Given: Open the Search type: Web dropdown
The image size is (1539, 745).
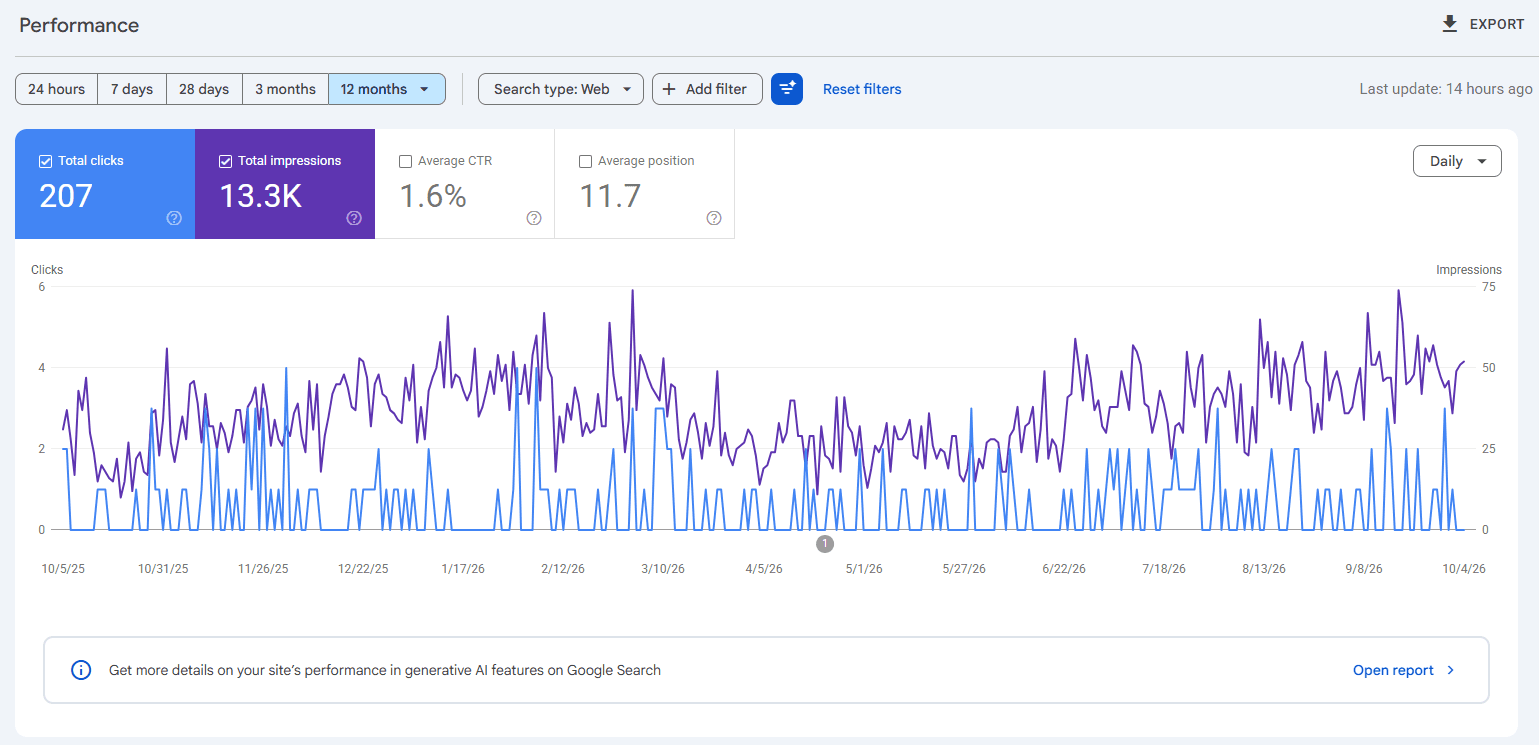Looking at the screenshot, I should [561, 89].
